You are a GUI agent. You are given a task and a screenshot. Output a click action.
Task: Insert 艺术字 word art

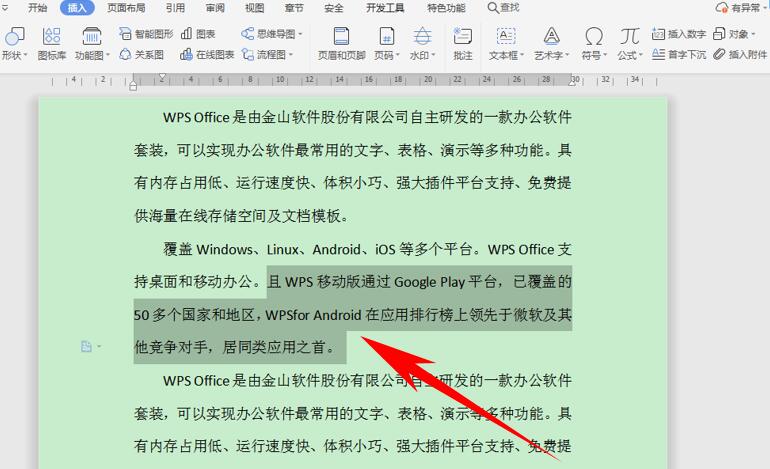click(551, 44)
